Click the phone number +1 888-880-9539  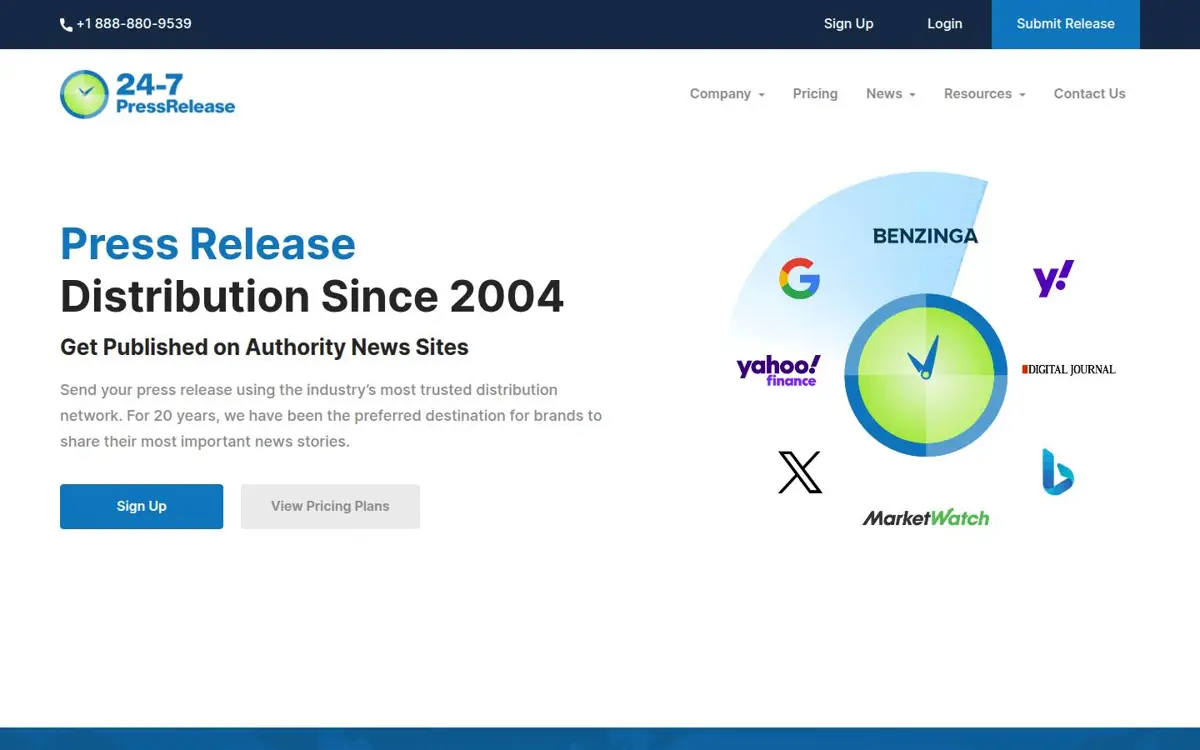click(134, 24)
